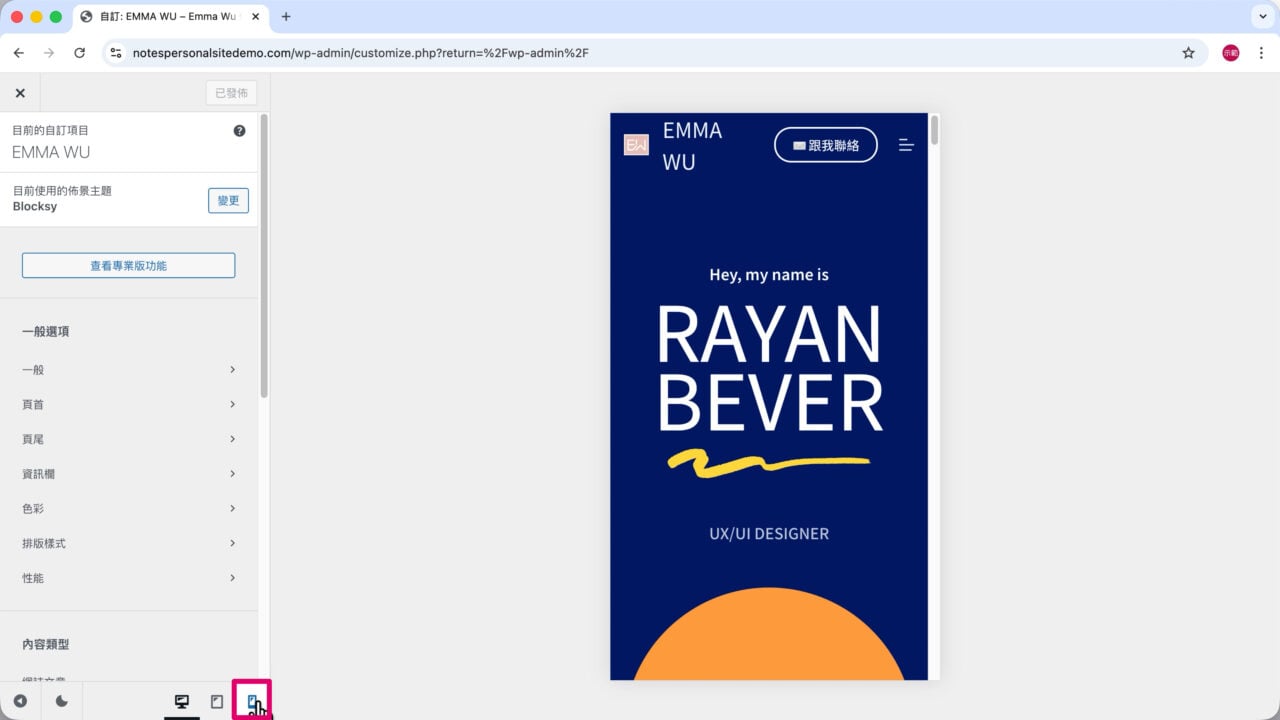
Task: Switch to tablet preview device icon
Action: point(217,701)
